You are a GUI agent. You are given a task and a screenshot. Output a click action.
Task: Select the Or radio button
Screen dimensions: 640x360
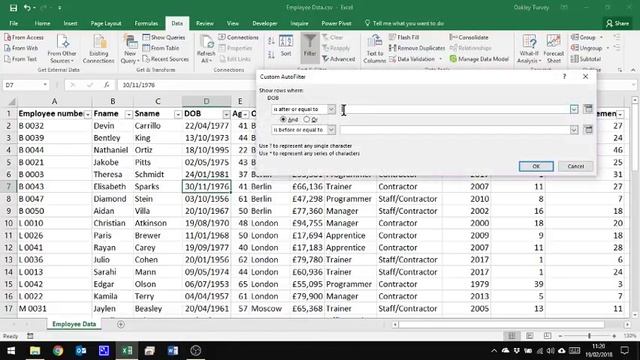coord(307,120)
